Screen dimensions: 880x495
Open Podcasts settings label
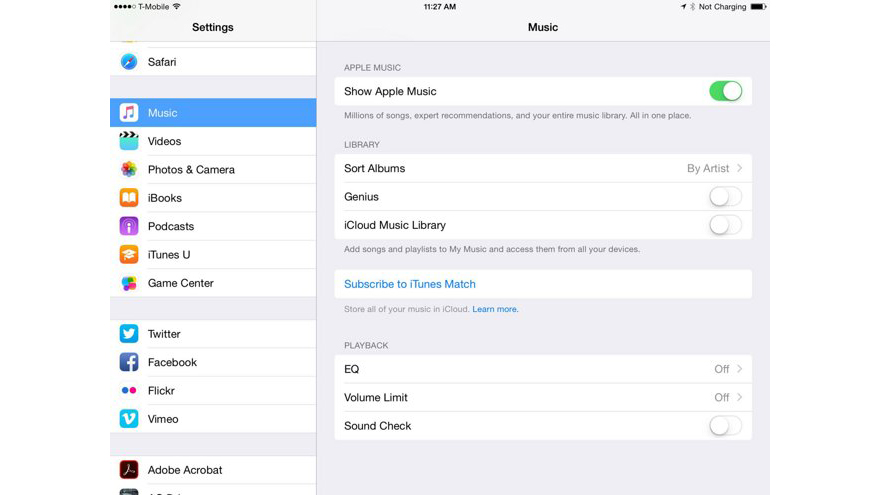pyautogui.click(x=171, y=226)
